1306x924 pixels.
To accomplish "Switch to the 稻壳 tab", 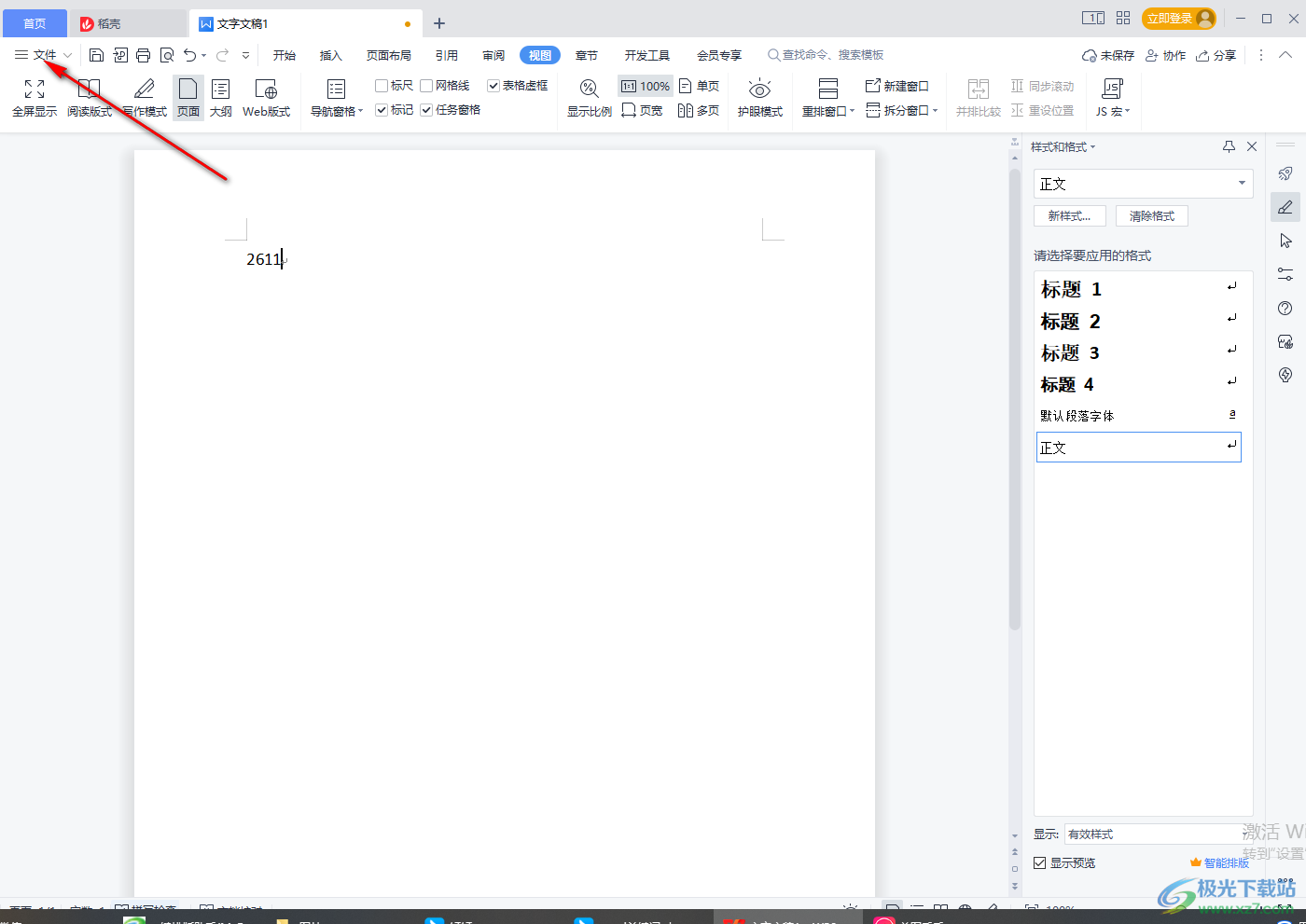I will tap(128, 23).
